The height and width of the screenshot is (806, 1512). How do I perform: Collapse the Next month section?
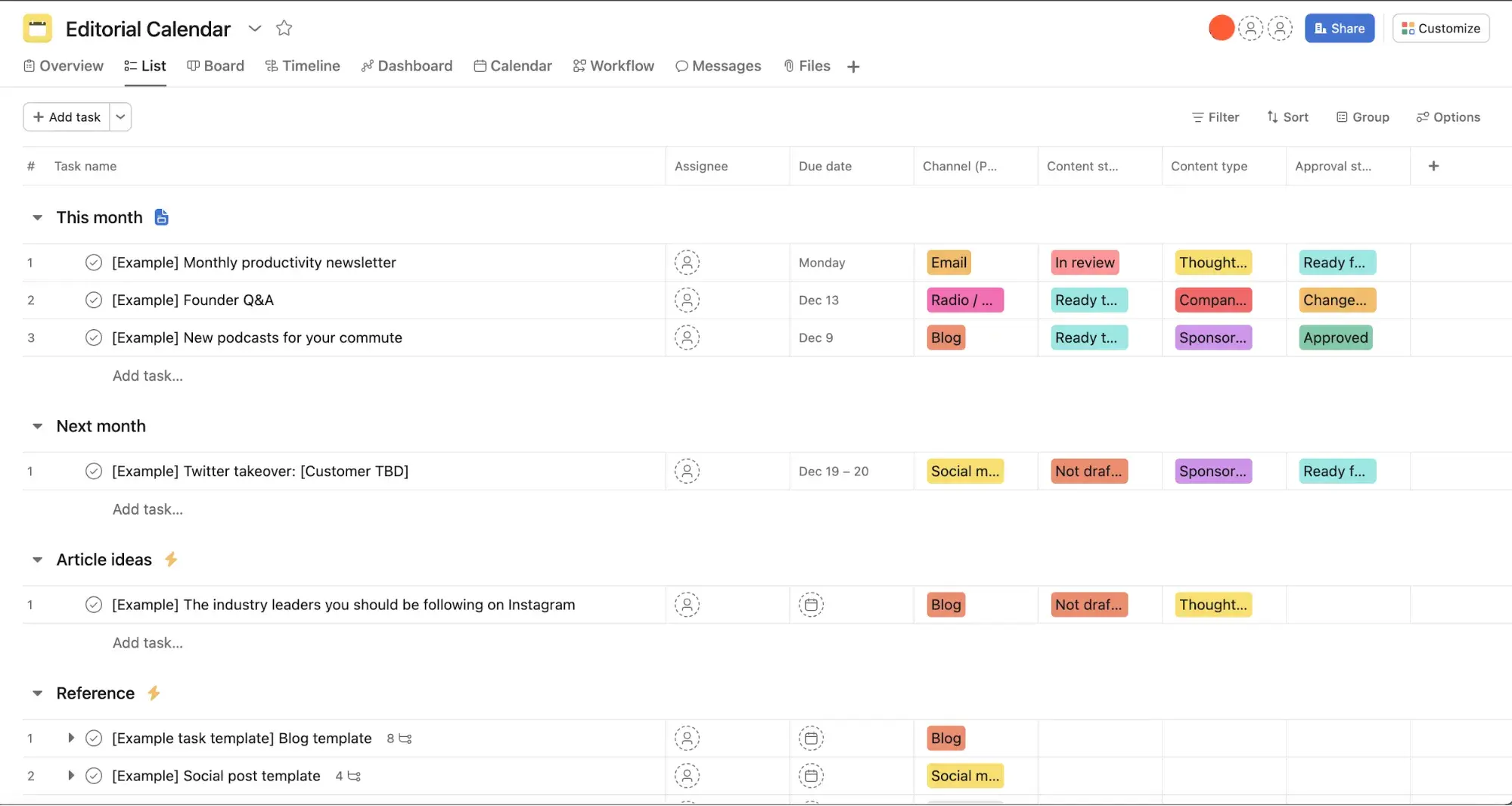37,426
